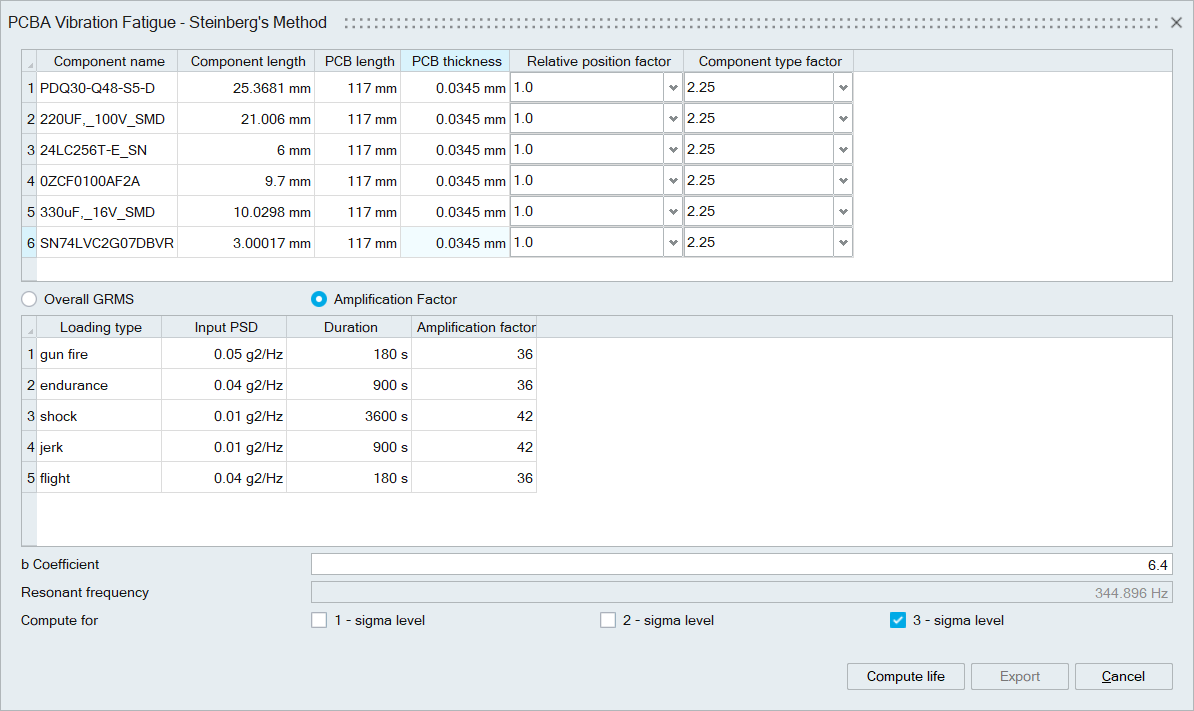Viewport: 1194px width, 711px height.
Task: Expand Component type factor dropdown for 0ZCF0100AF2A
Action: point(843,181)
